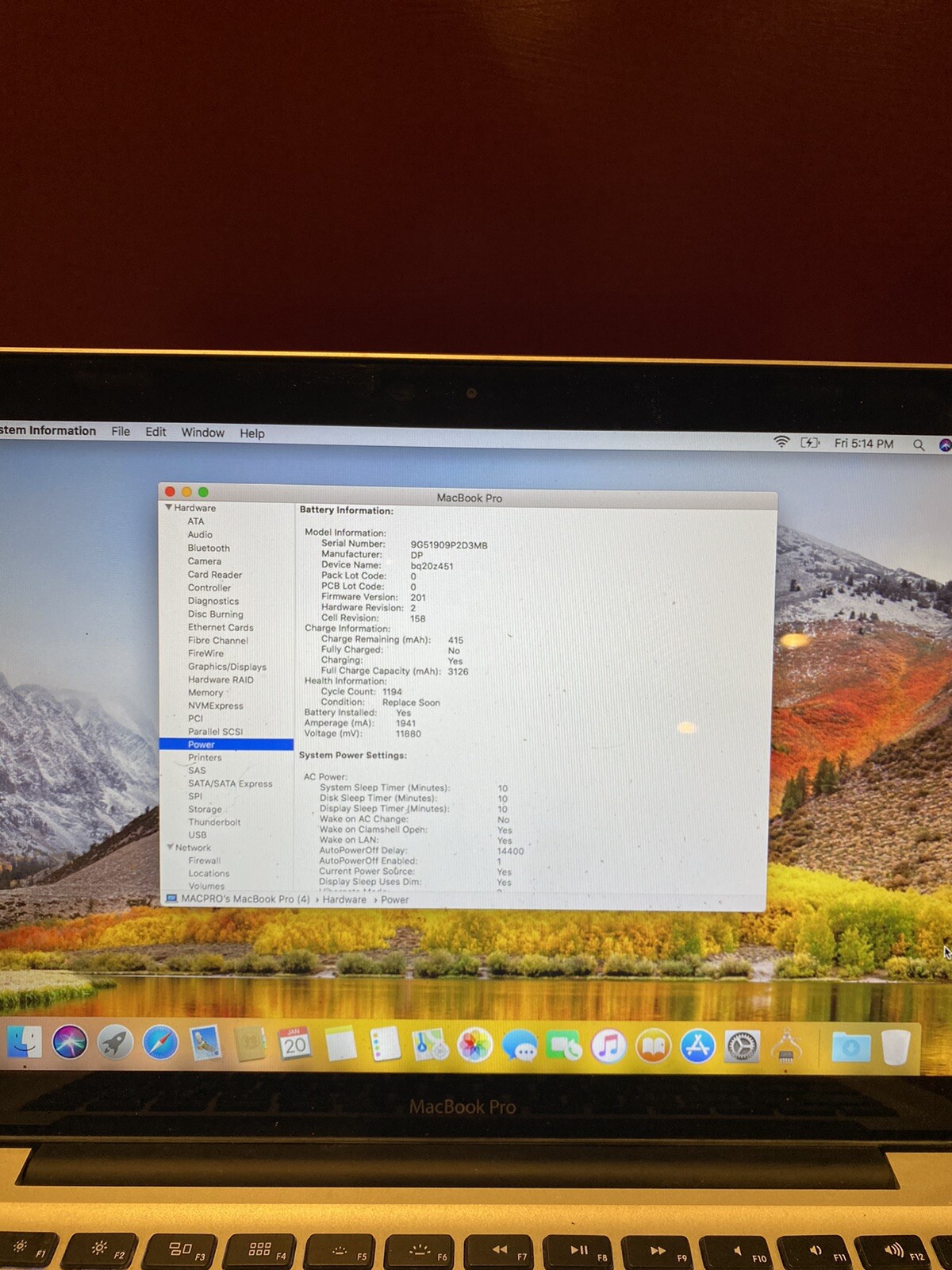Select Printers in the sidebar
The width and height of the screenshot is (952, 1270).
click(x=205, y=758)
